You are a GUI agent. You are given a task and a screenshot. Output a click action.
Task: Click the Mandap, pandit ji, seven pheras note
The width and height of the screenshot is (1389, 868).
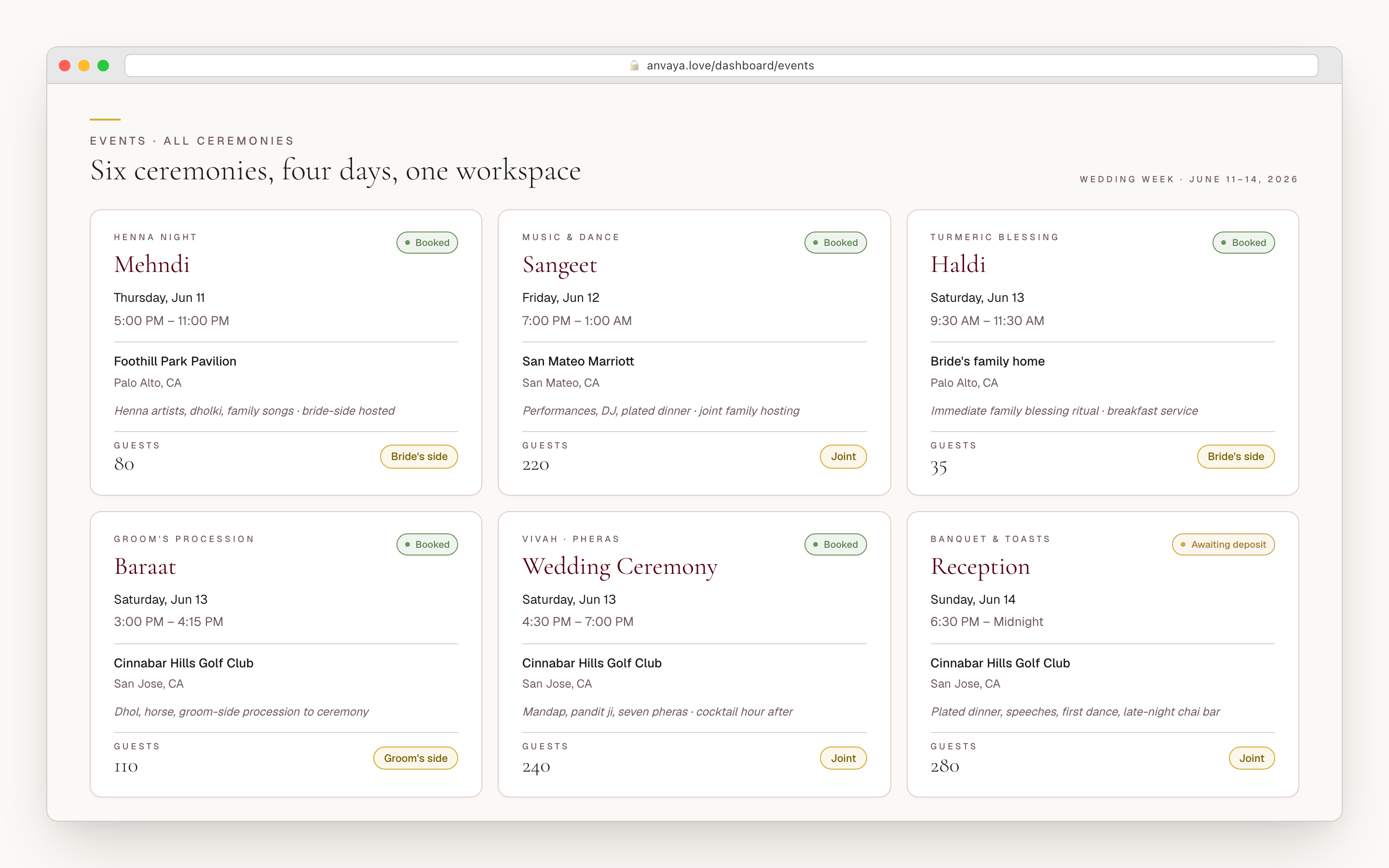point(657,711)
